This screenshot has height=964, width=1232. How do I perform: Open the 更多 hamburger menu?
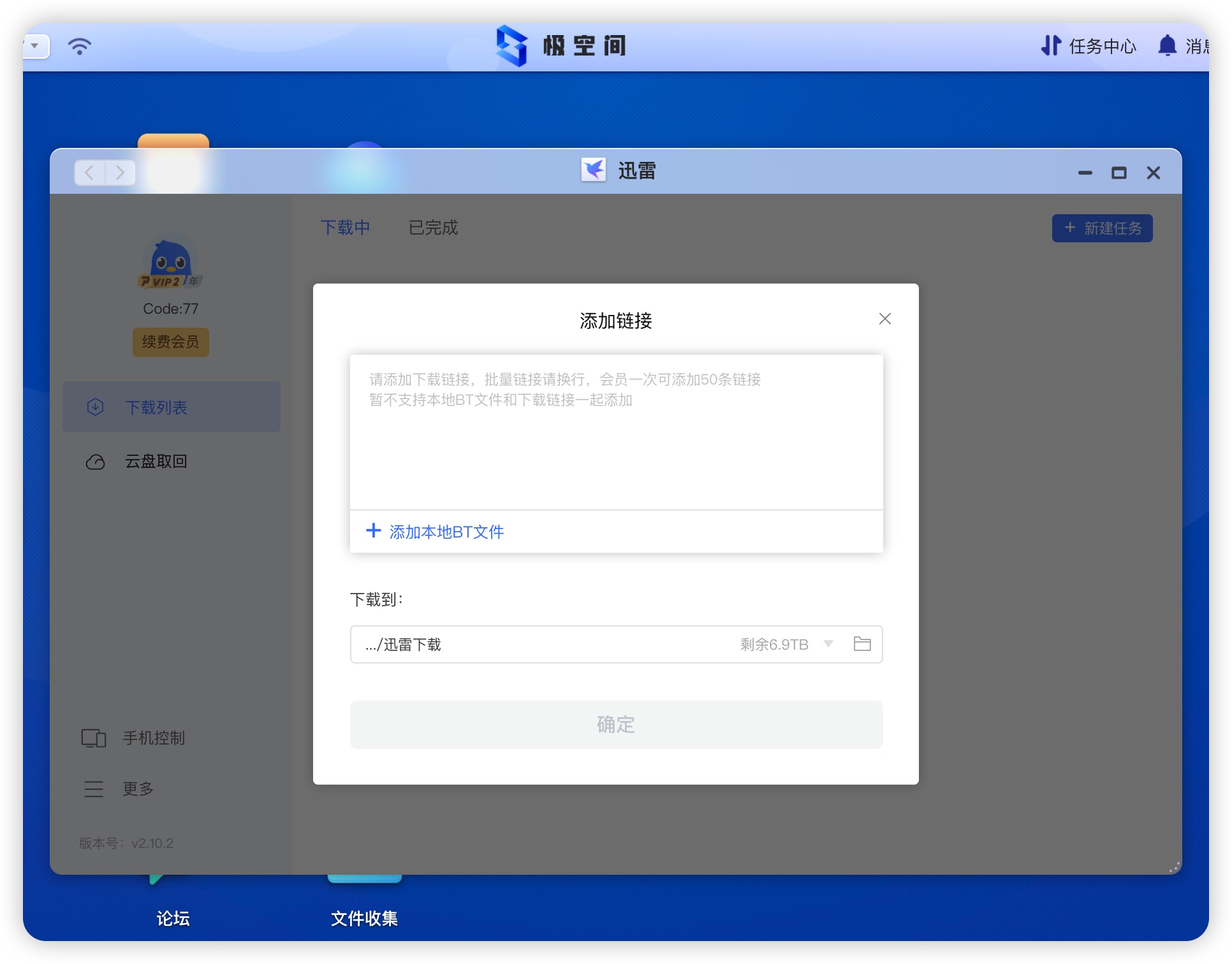coord(94,789)
